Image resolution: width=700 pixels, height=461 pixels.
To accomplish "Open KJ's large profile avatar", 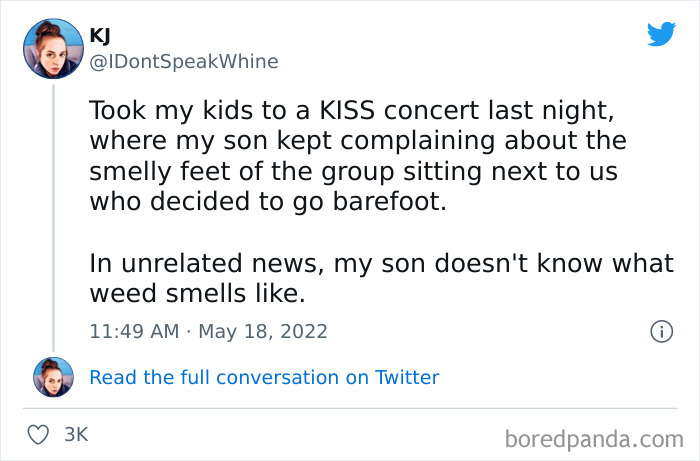I will coord(53,48).
